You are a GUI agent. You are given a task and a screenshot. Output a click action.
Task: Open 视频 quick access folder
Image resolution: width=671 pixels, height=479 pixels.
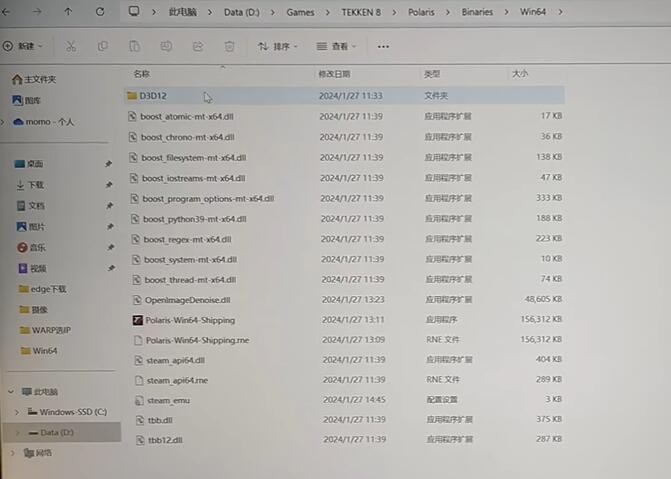click(x=32, y=268)
